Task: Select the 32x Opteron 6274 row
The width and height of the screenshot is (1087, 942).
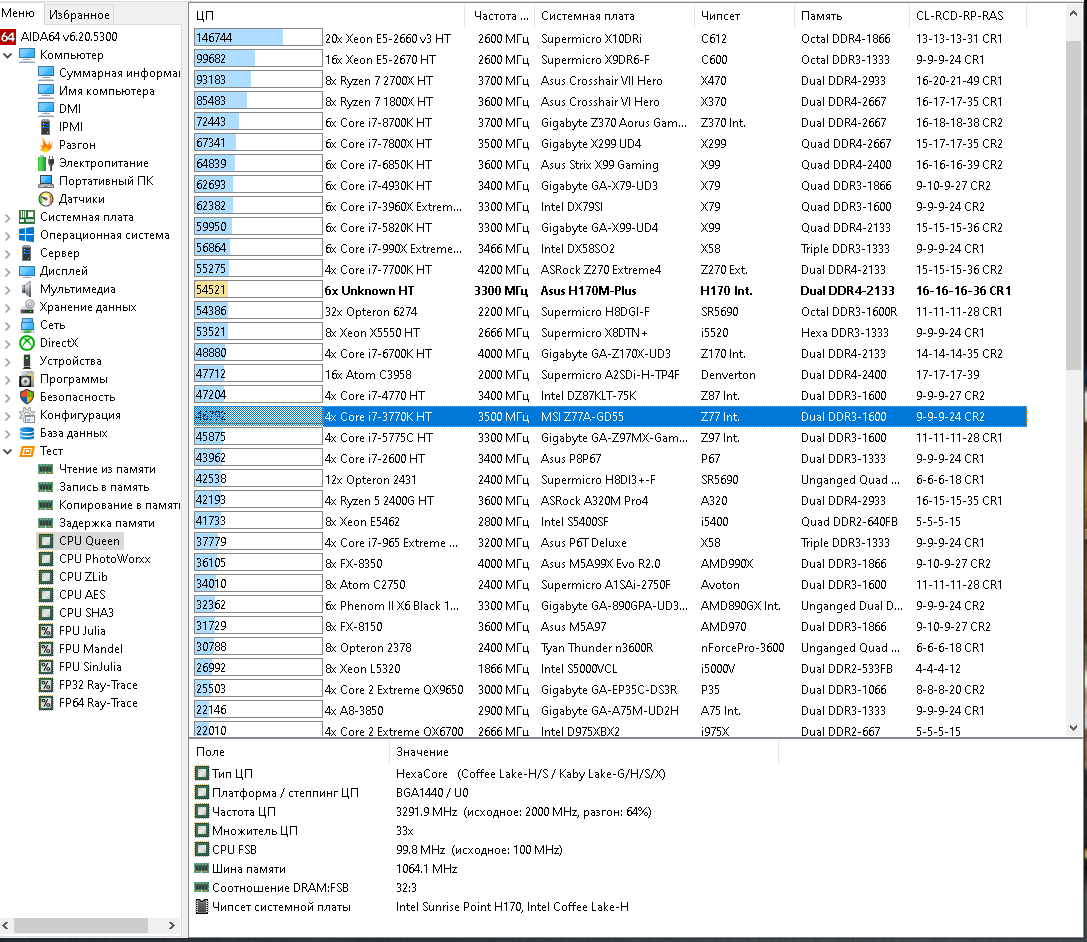Action: 610,311
